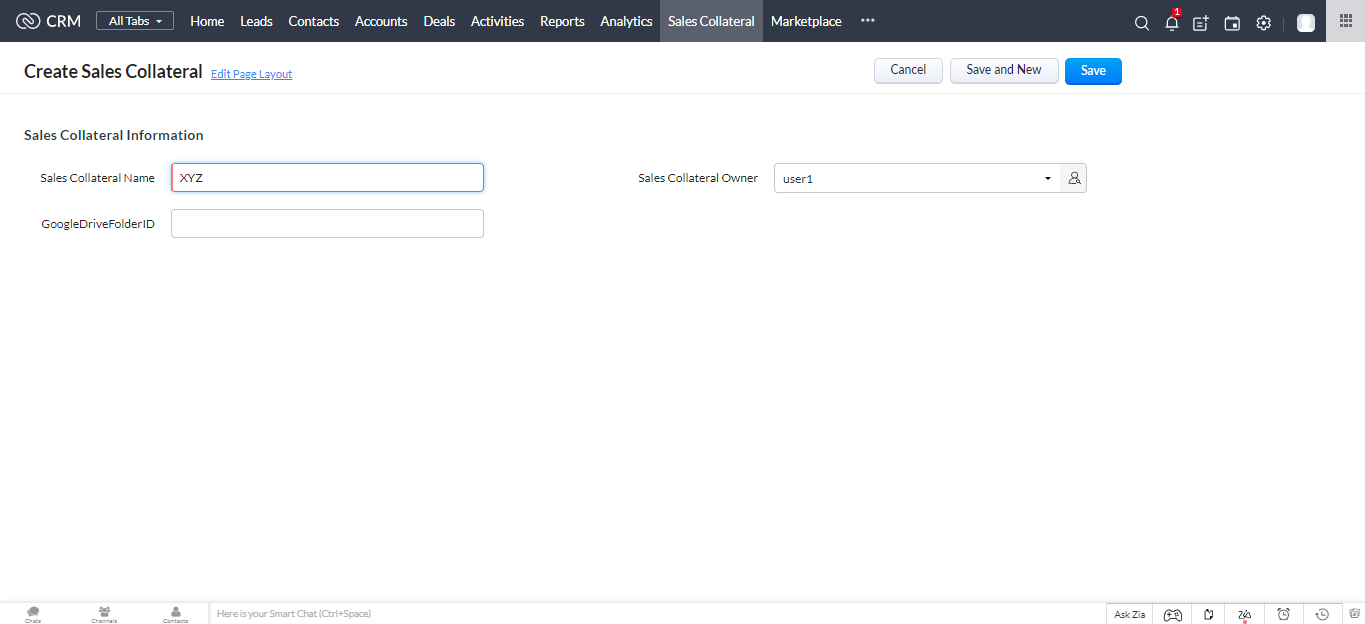This screenshot has height=624, width=1365.
Task: Go to the Analytics tab
Action: point(626,21)
